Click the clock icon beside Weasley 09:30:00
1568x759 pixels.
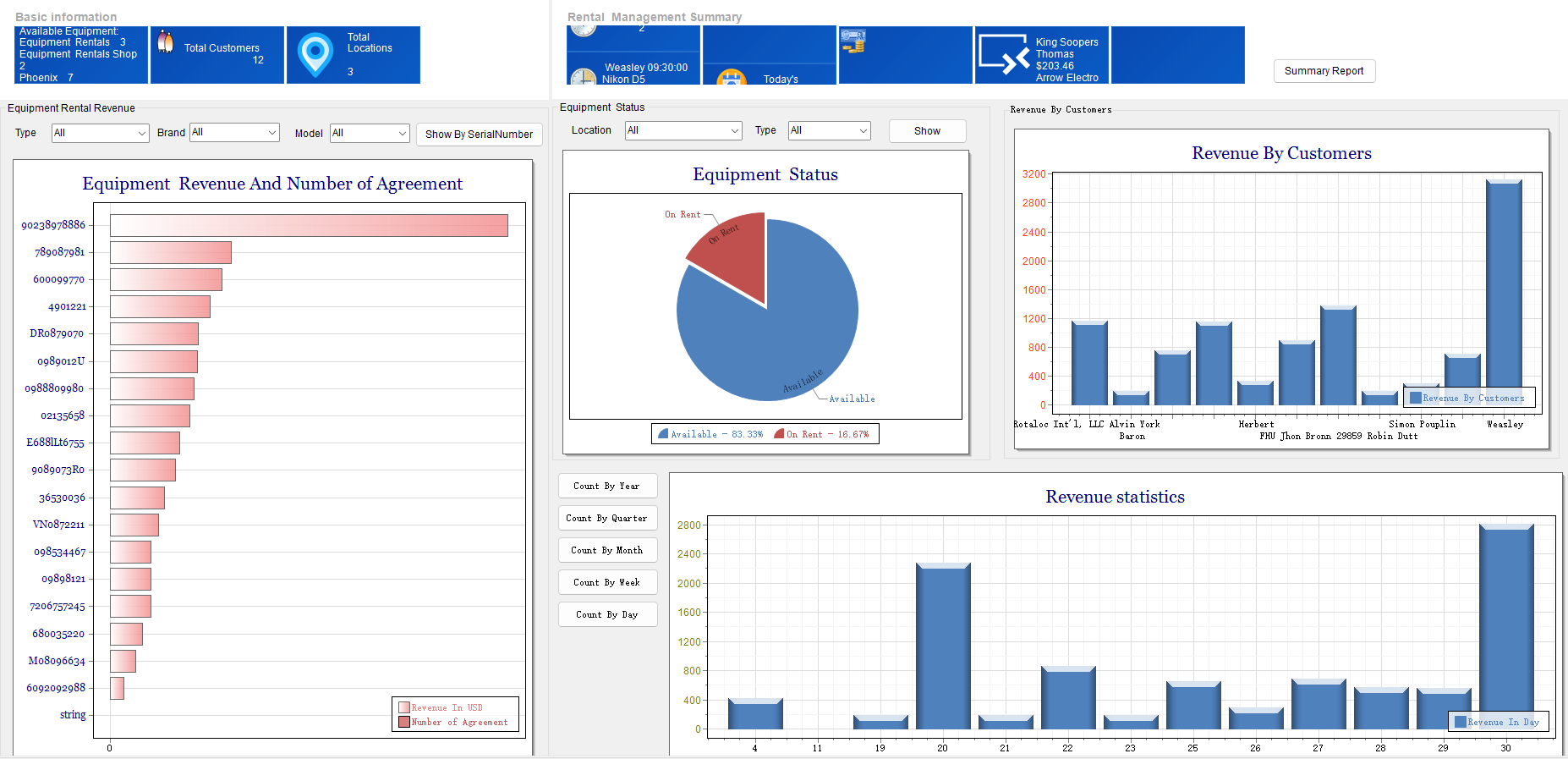point(583,78)
